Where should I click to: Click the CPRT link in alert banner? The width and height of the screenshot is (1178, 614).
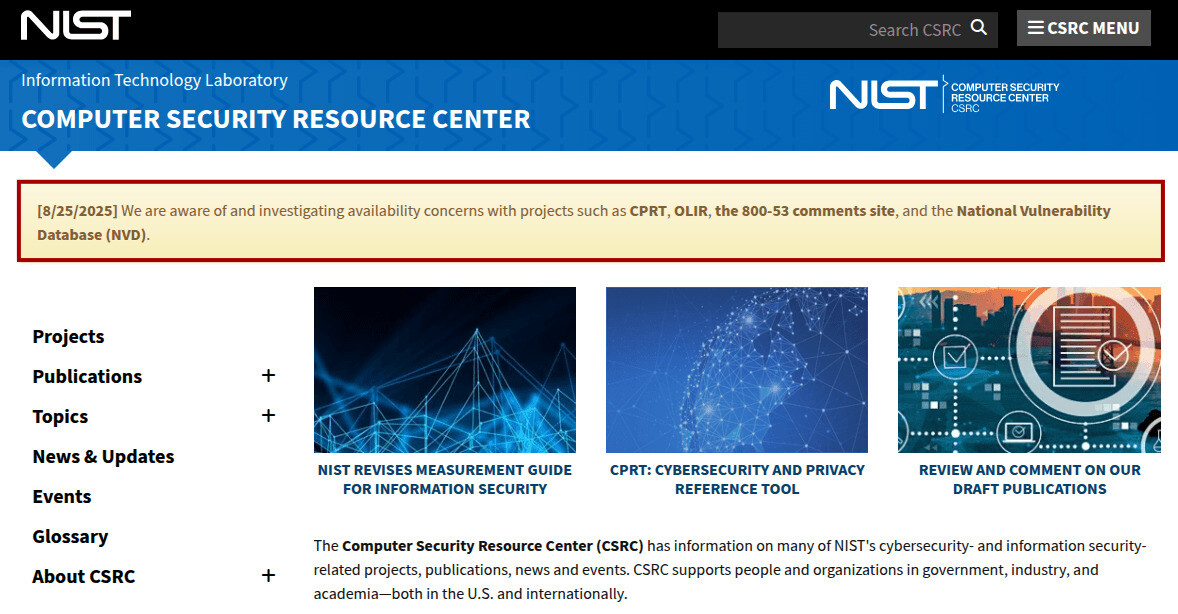(648, 211)
